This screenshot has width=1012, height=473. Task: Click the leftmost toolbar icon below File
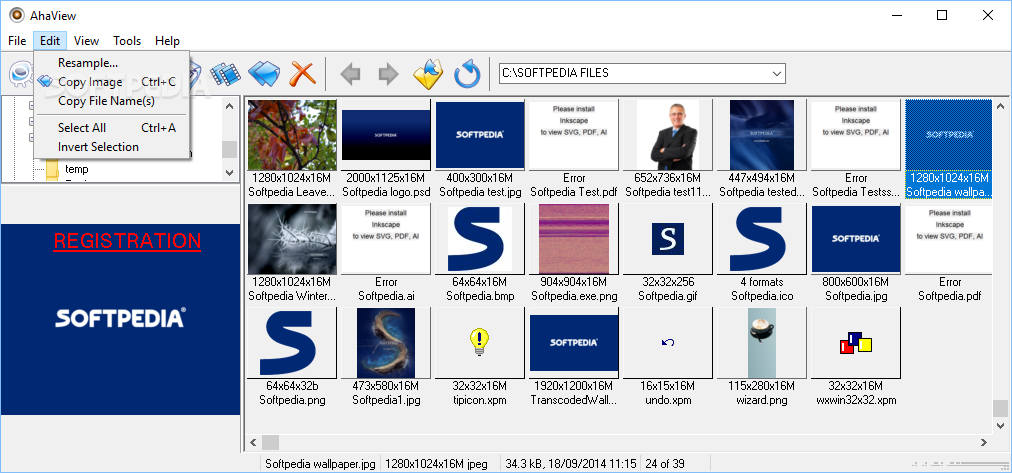[20, 74]
